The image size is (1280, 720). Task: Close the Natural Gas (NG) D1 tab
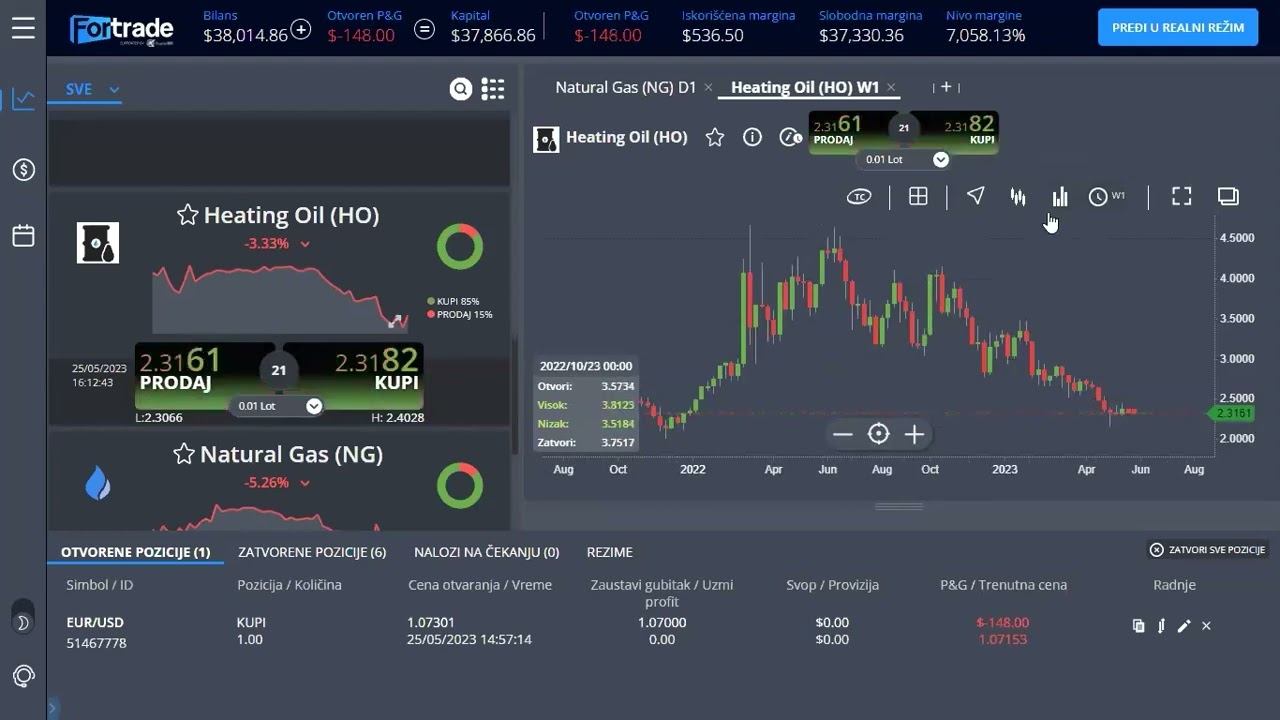[x=709, y=87]
